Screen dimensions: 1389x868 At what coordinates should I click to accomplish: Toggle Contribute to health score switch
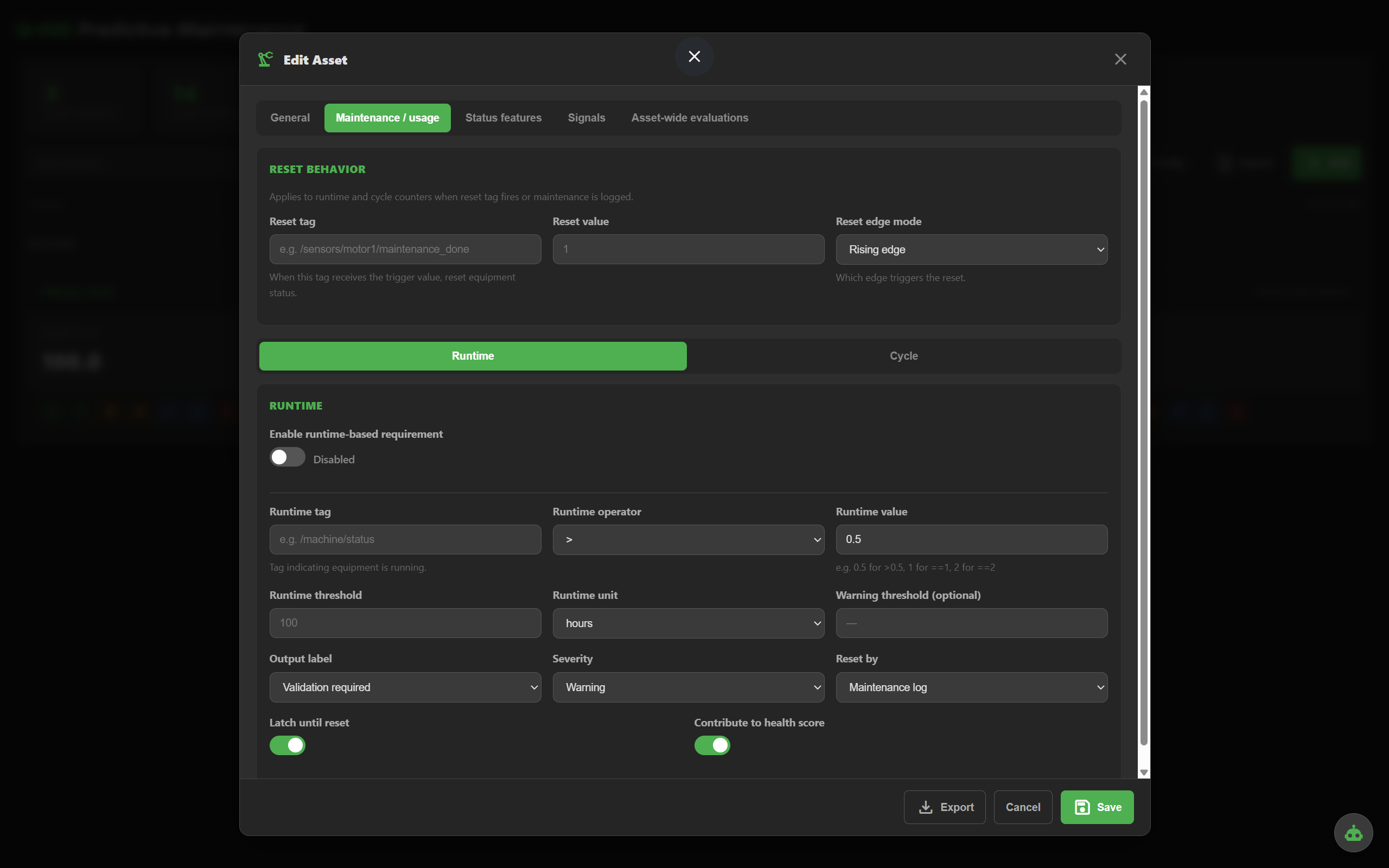(x=712, y=745)
